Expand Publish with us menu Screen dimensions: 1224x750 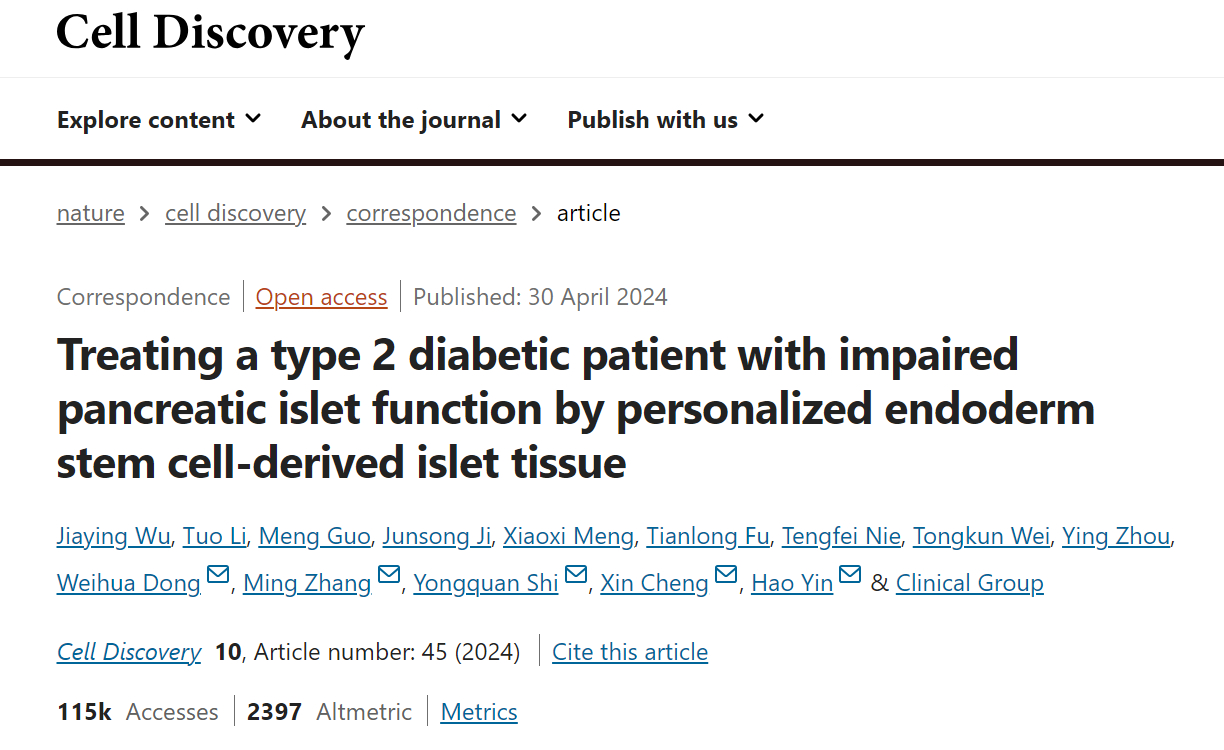[666, 120]
